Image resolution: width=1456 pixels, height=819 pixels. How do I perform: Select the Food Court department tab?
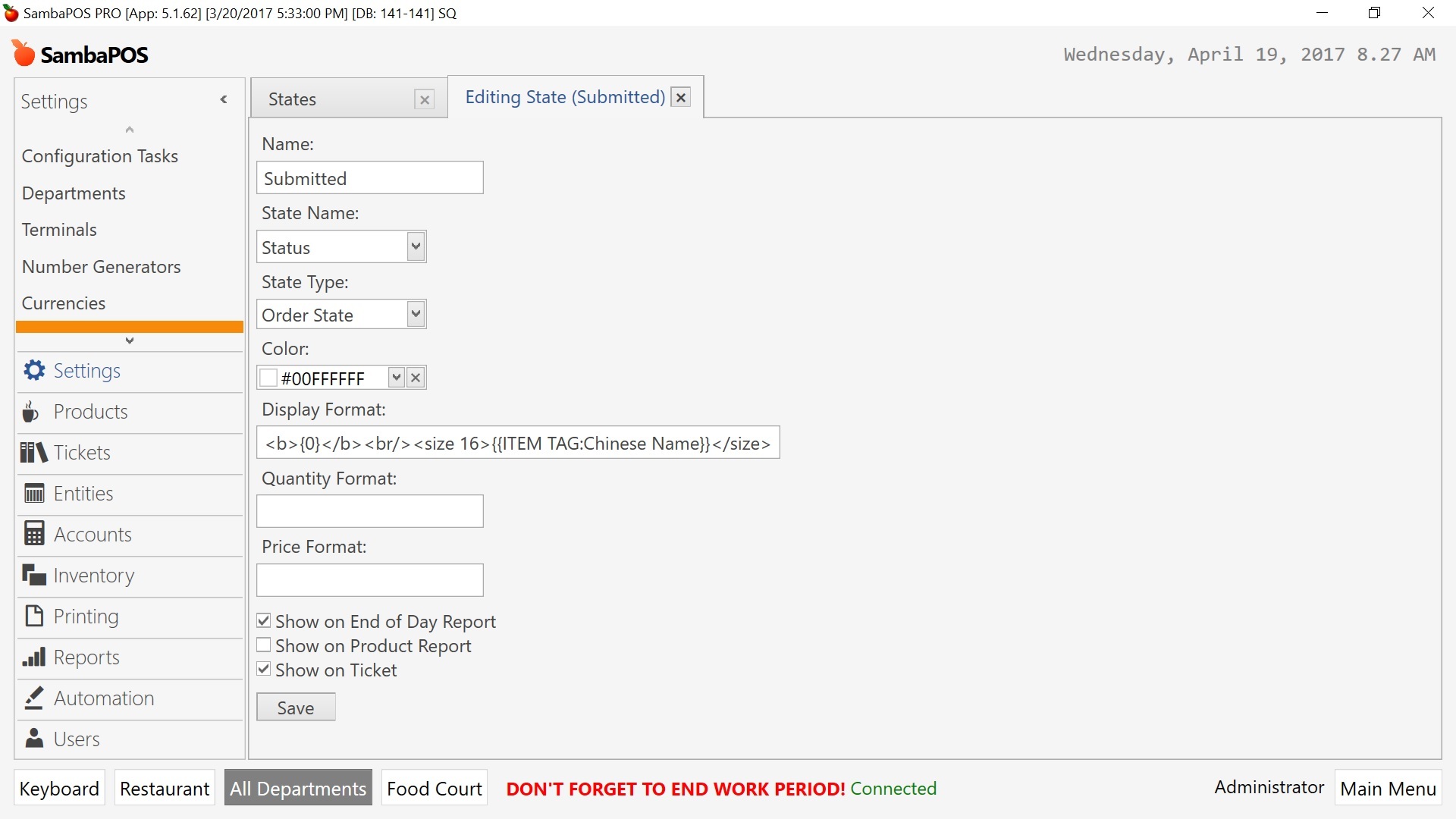[x=434, y=788]
